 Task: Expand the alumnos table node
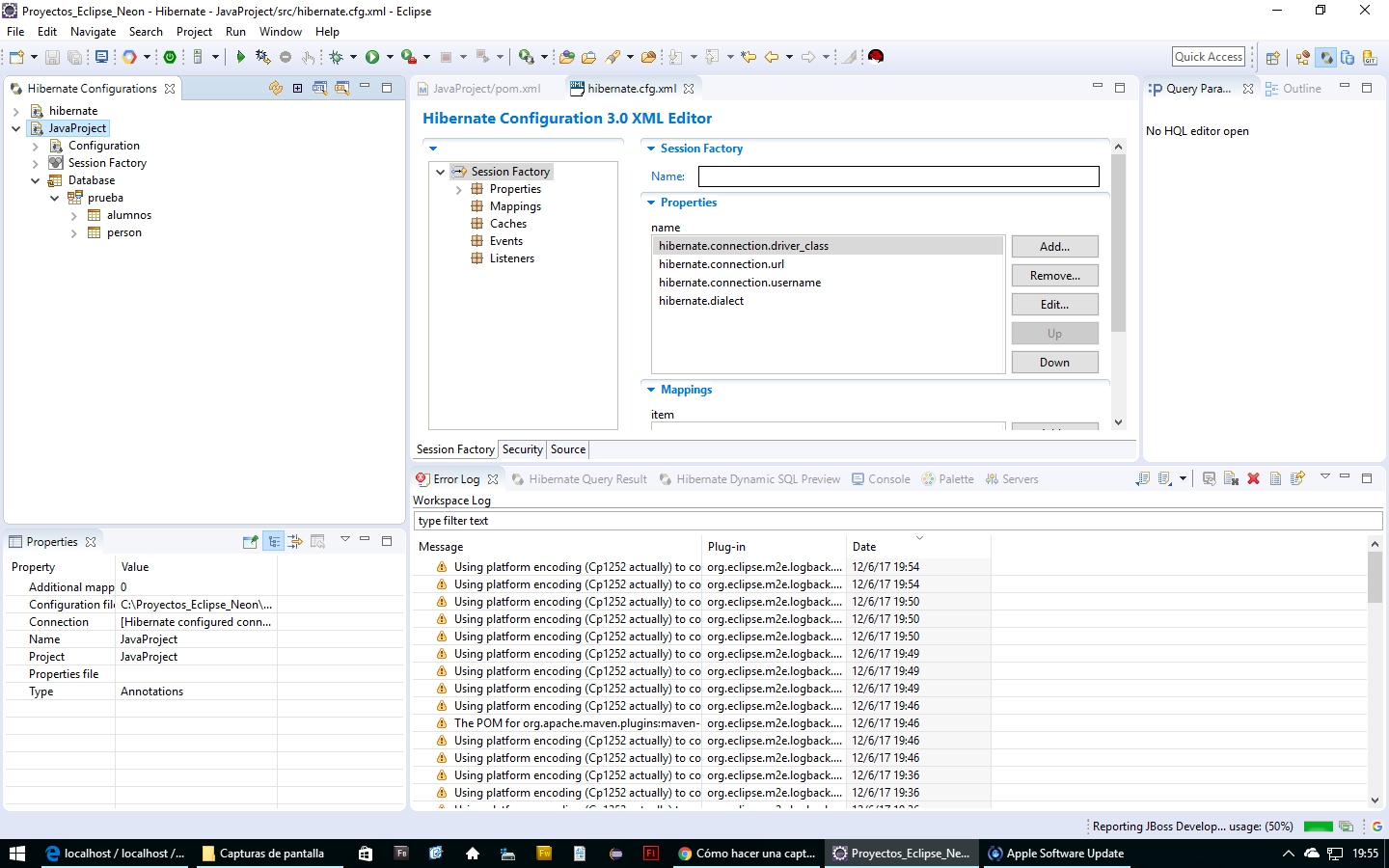click(x=74, y=215)
